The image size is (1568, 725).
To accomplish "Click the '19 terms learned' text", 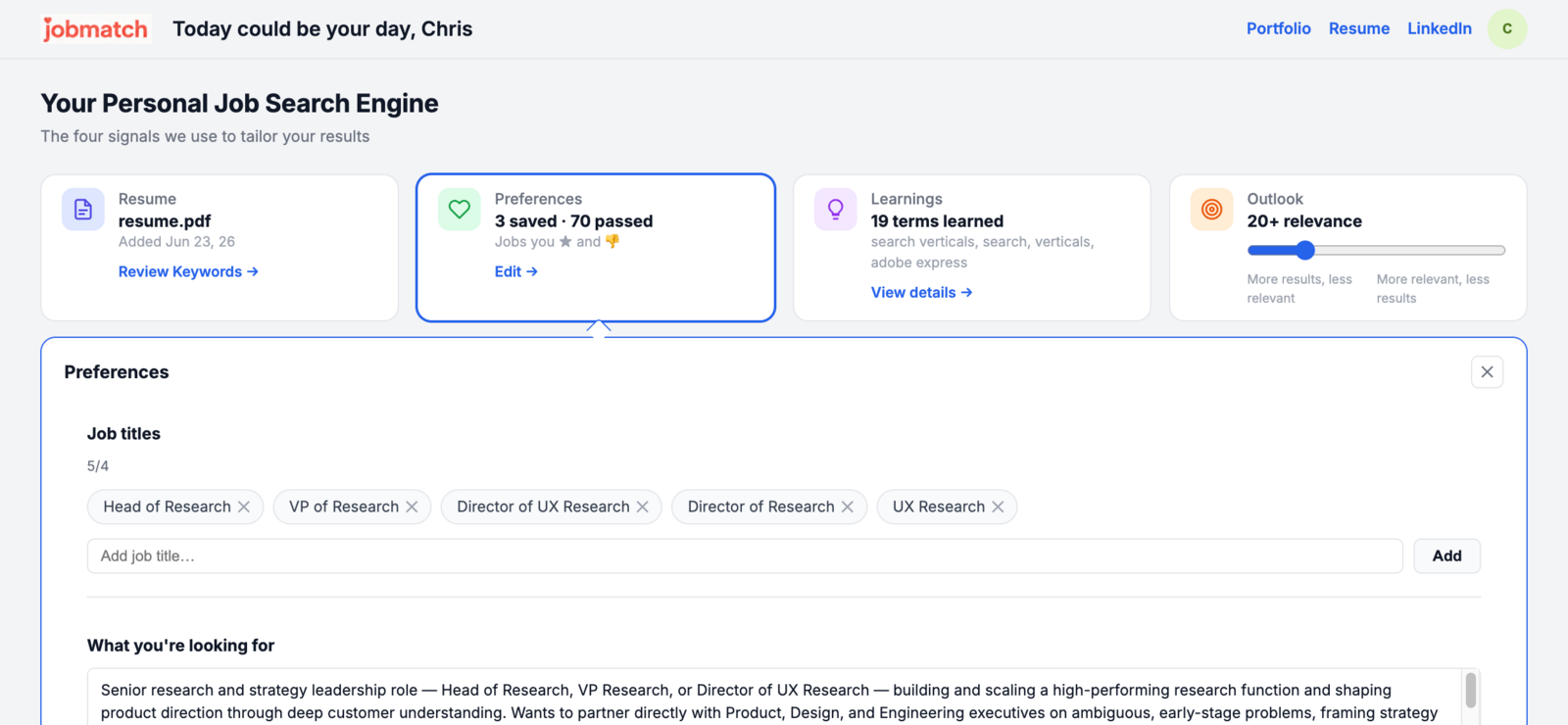I will click(x=937, y=221).
